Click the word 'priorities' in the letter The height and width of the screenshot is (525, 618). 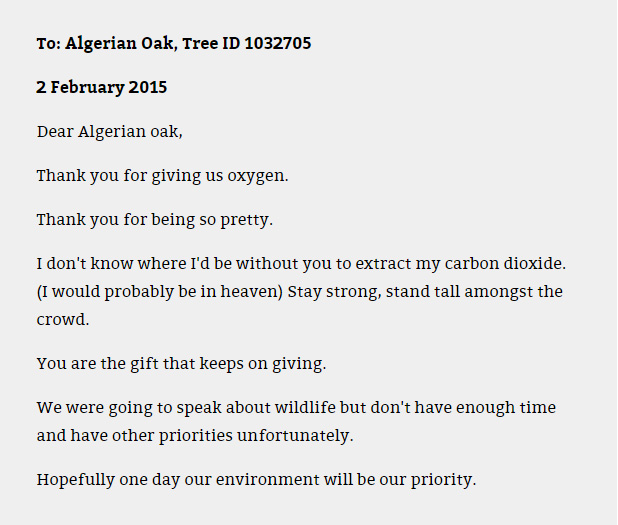(x=196, y=436)
